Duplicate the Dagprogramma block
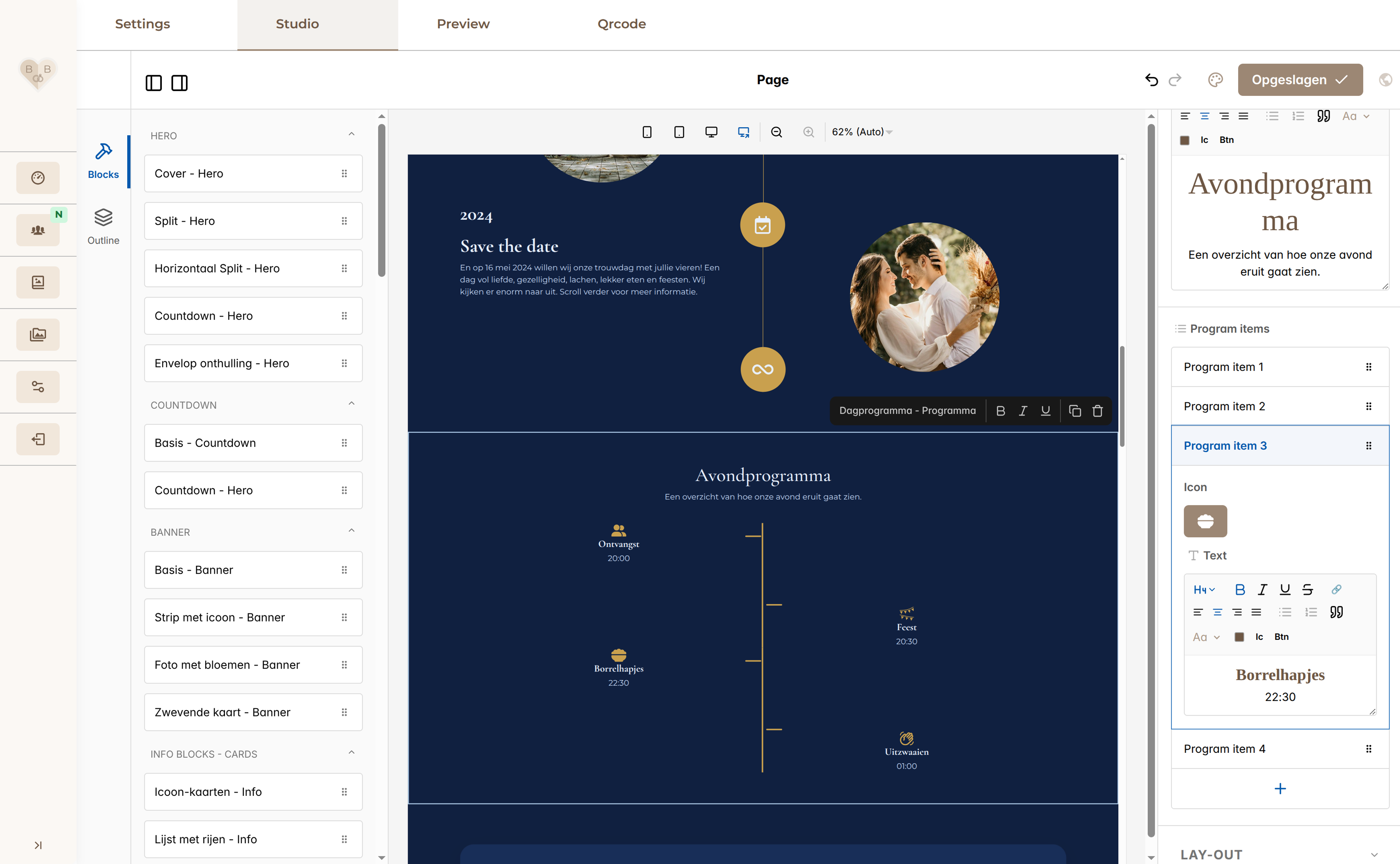The height and width of the screenshot is (864, 1400). (1075, 411)
